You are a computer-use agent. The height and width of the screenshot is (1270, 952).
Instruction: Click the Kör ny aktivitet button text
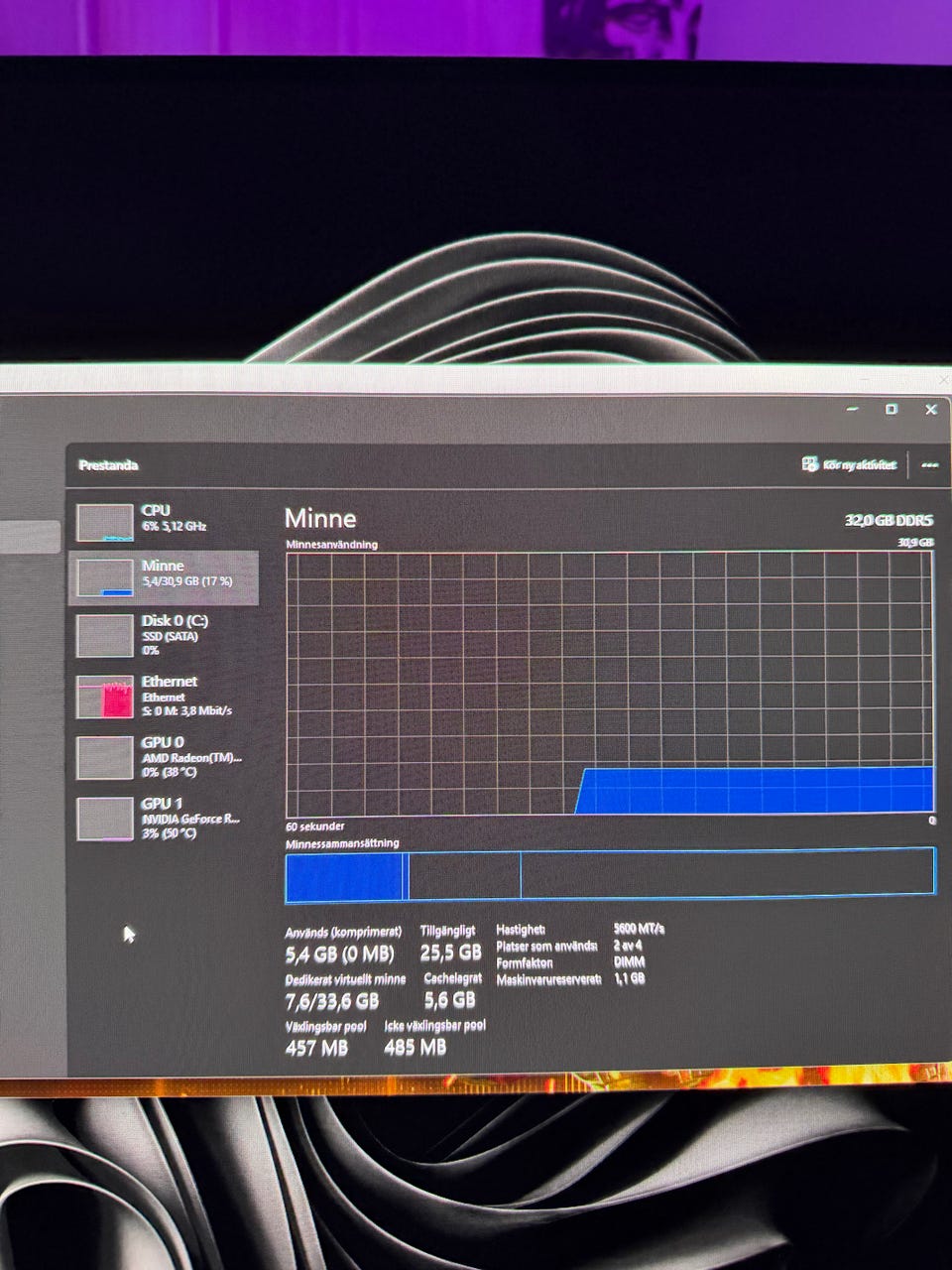click(860, 464)
